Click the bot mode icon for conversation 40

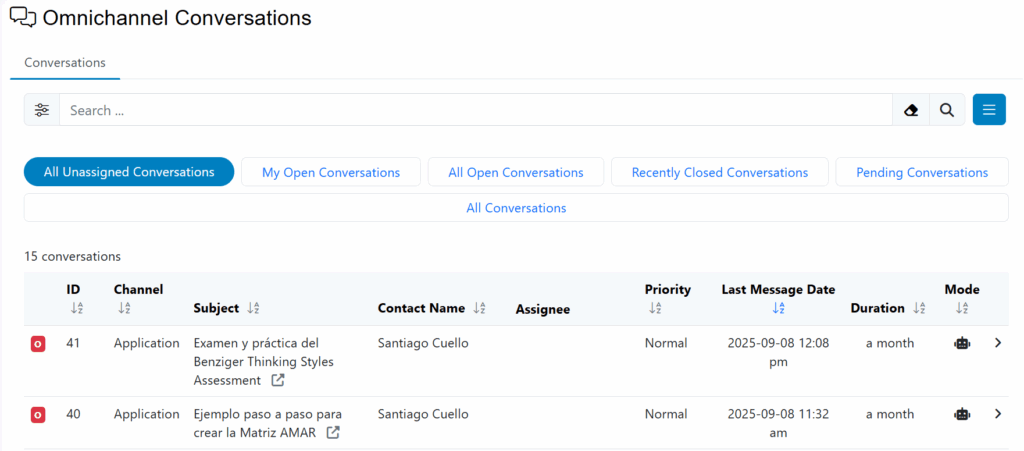coord(962,414)
